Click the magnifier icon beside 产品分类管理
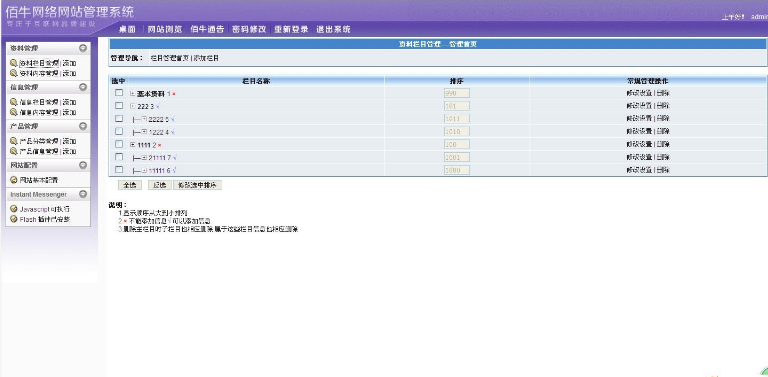 (x=14, y=141)
